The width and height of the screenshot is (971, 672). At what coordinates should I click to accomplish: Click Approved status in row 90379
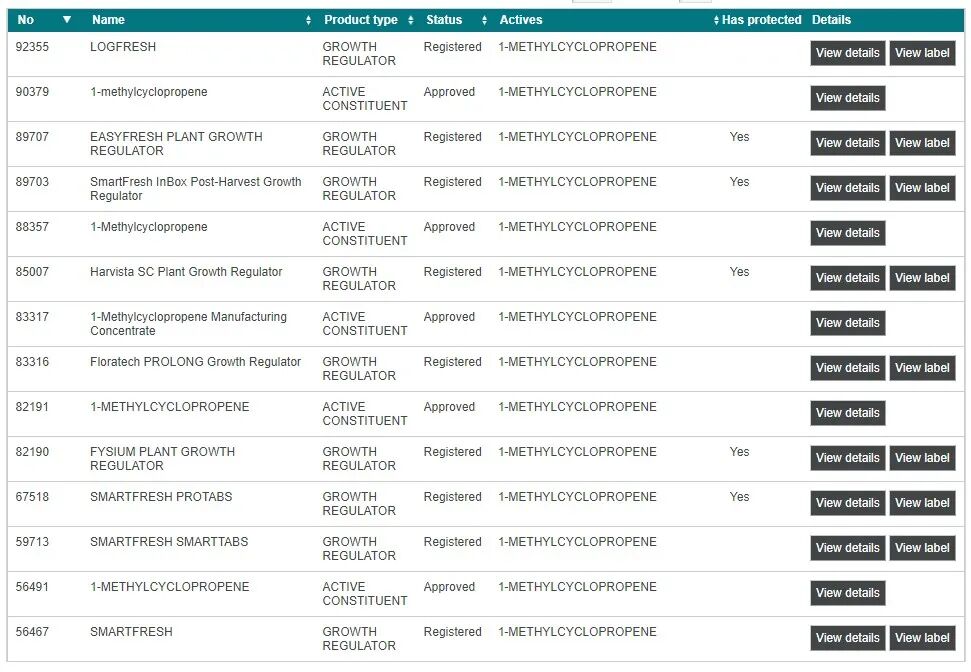tap(449, 92)
